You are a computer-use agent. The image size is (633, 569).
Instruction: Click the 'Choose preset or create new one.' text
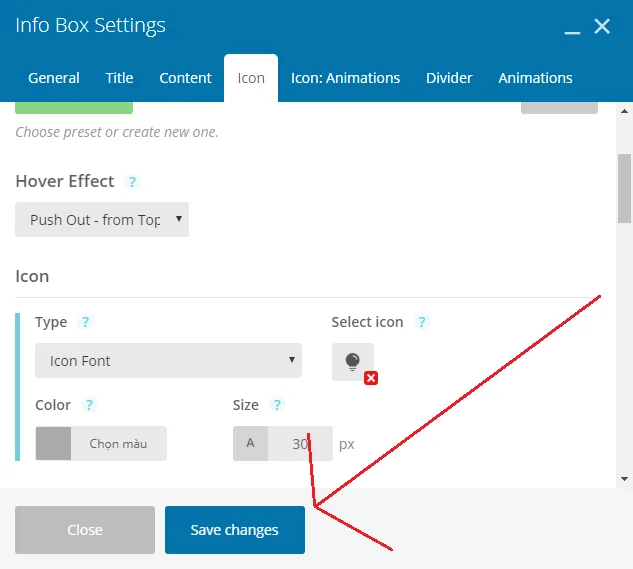pyautogui.click(x=117, y=132)
